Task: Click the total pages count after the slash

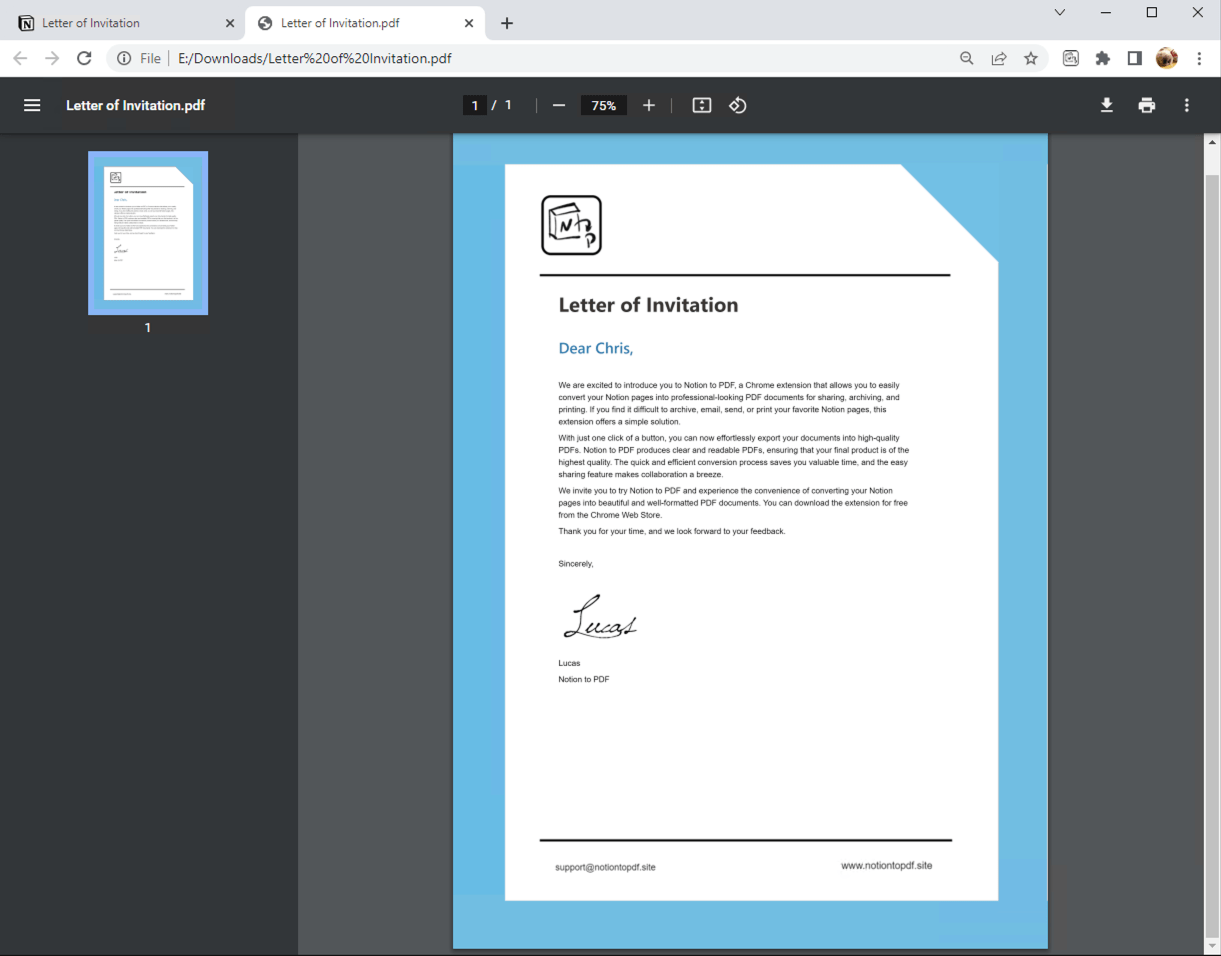Action: 508,105
